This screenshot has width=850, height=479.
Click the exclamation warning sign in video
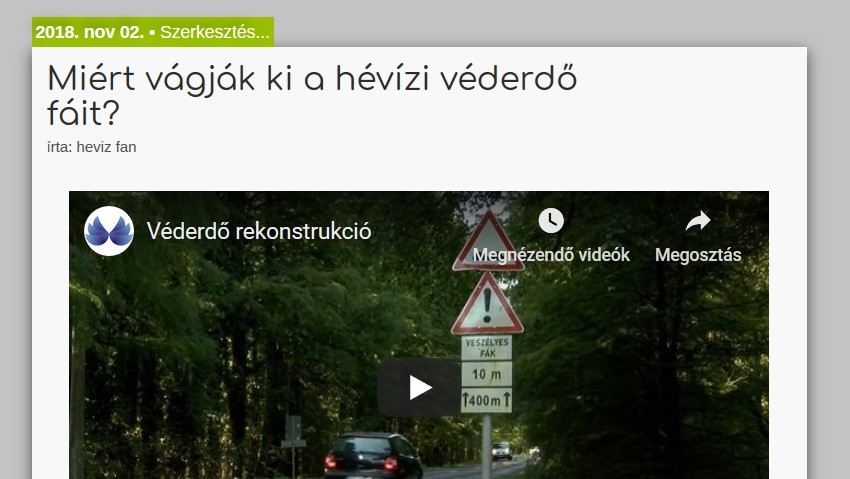point(487,305)
